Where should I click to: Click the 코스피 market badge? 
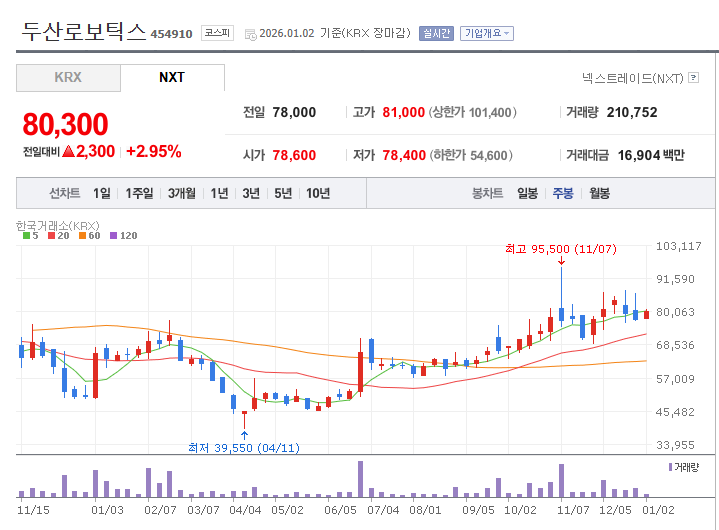(x=217, y=33)
